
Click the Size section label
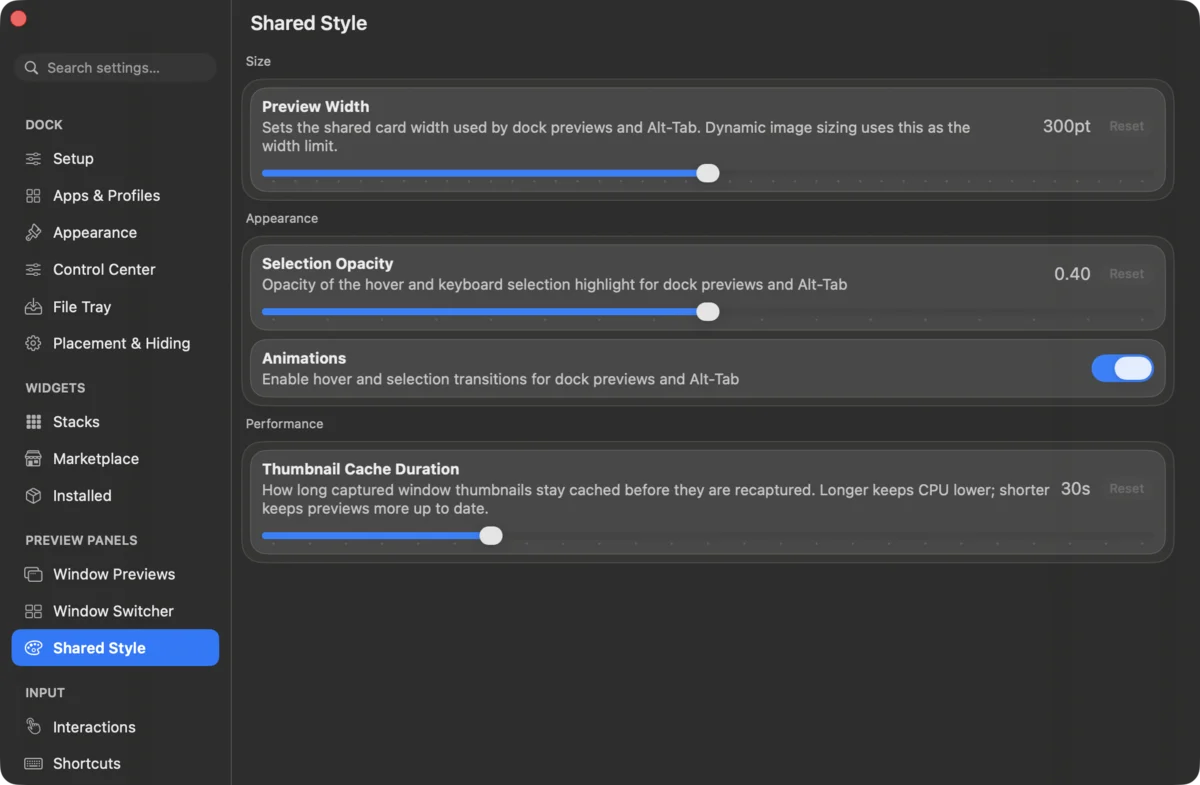(x=258, y=61)
